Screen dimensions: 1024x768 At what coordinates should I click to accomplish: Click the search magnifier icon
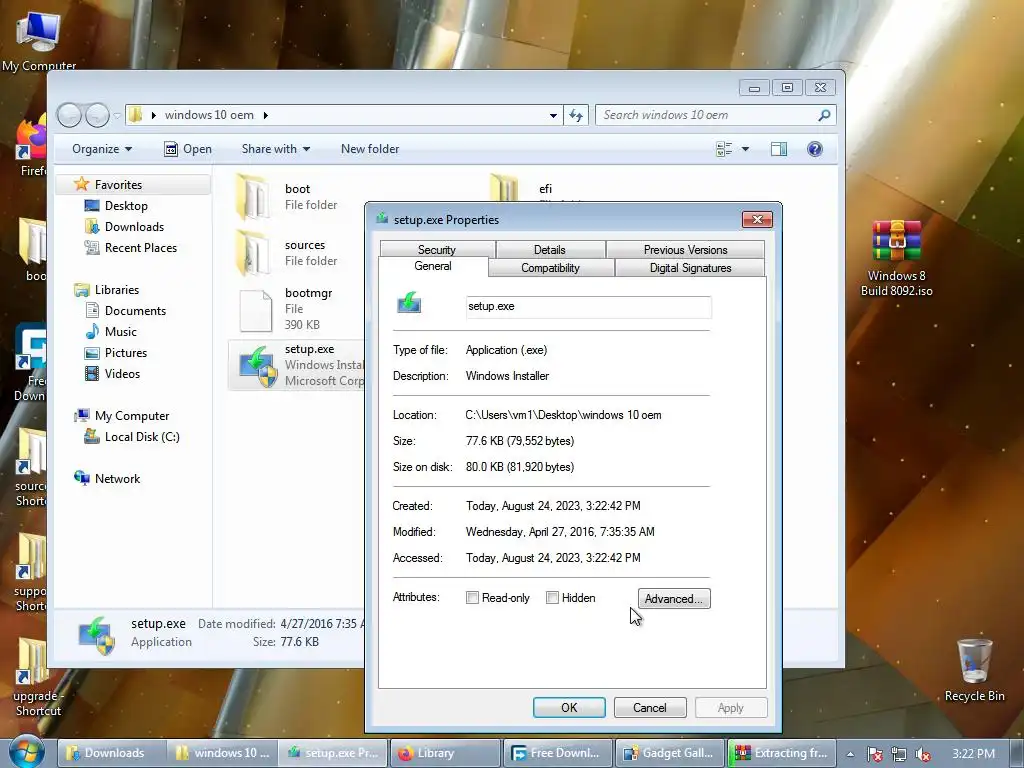[x=824, y=115]
